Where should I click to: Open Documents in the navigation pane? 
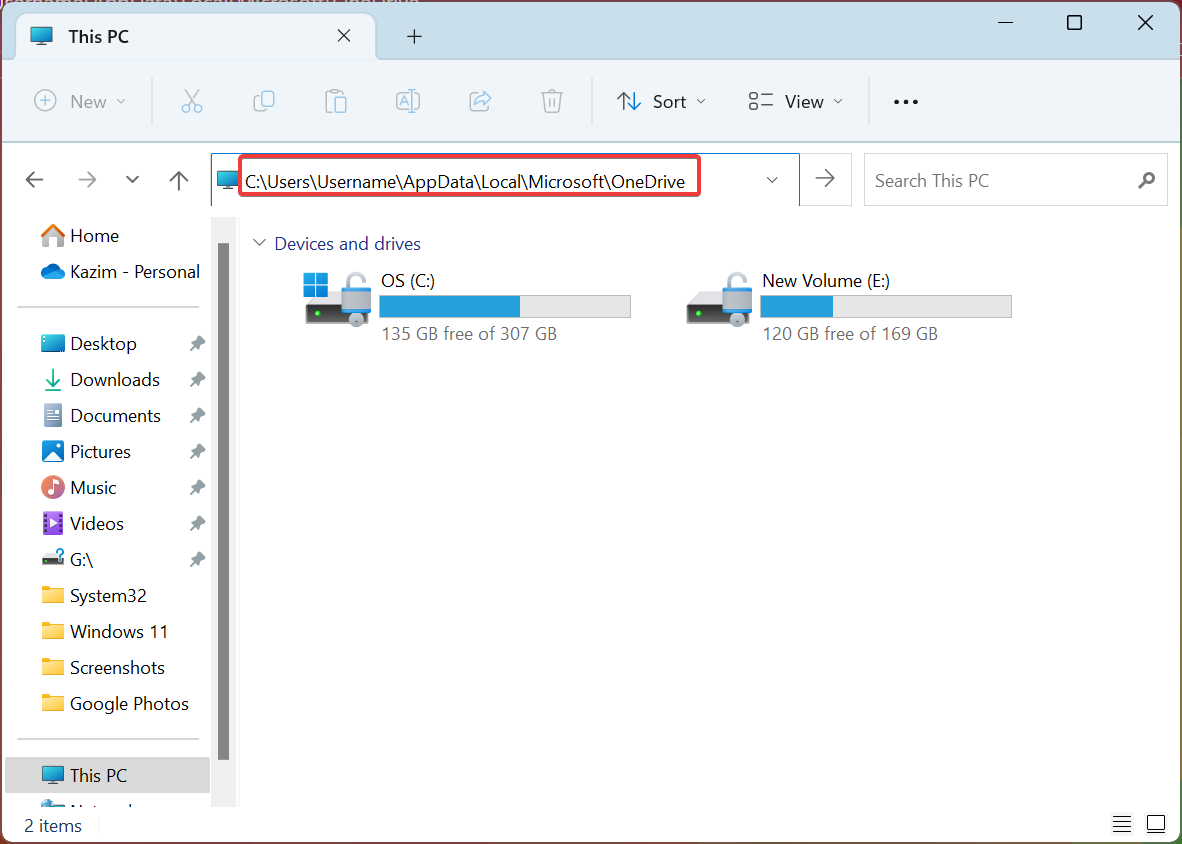pyautogui.click(x=100, y=415)
